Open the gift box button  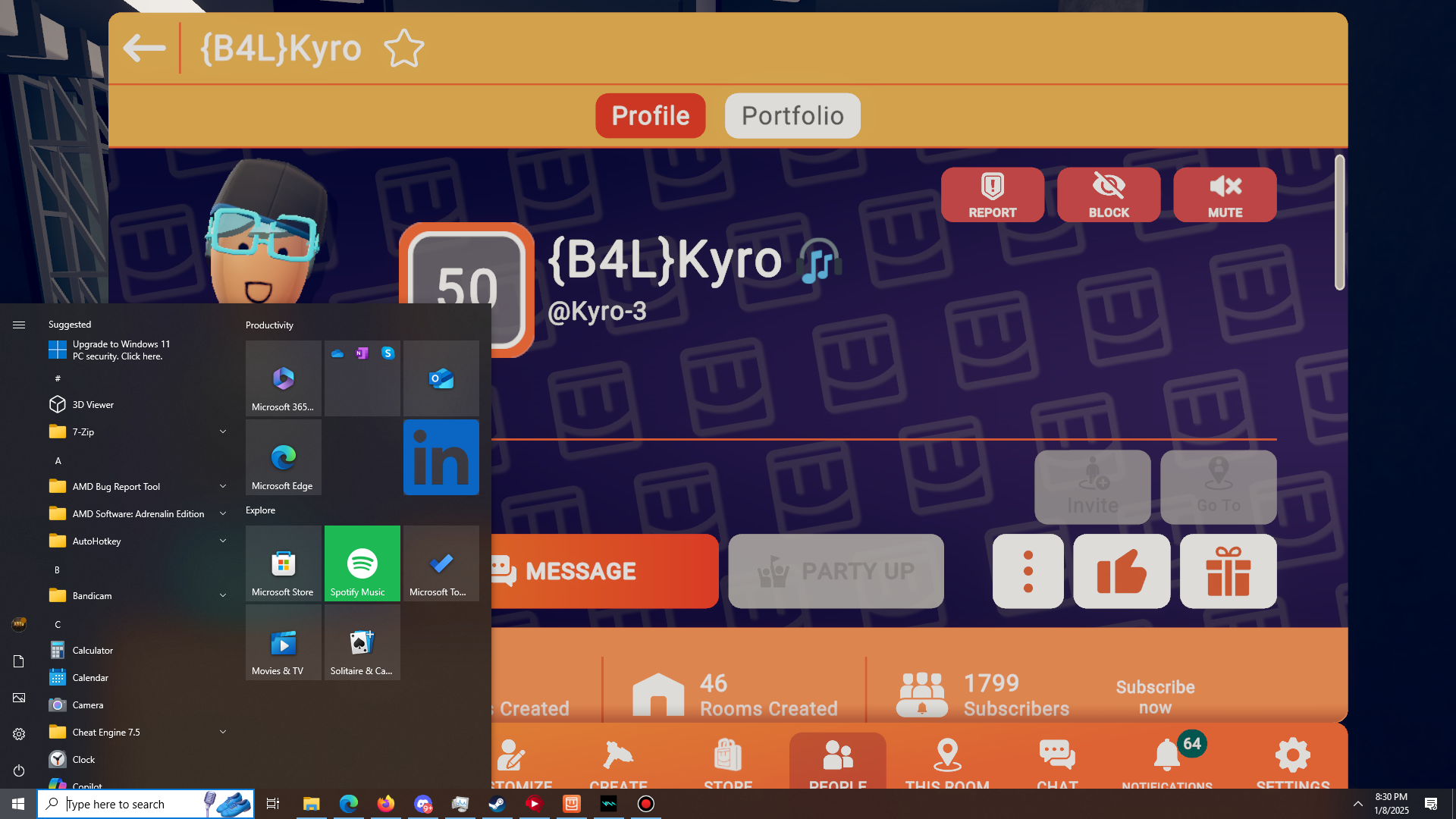tap(1228, 571)
